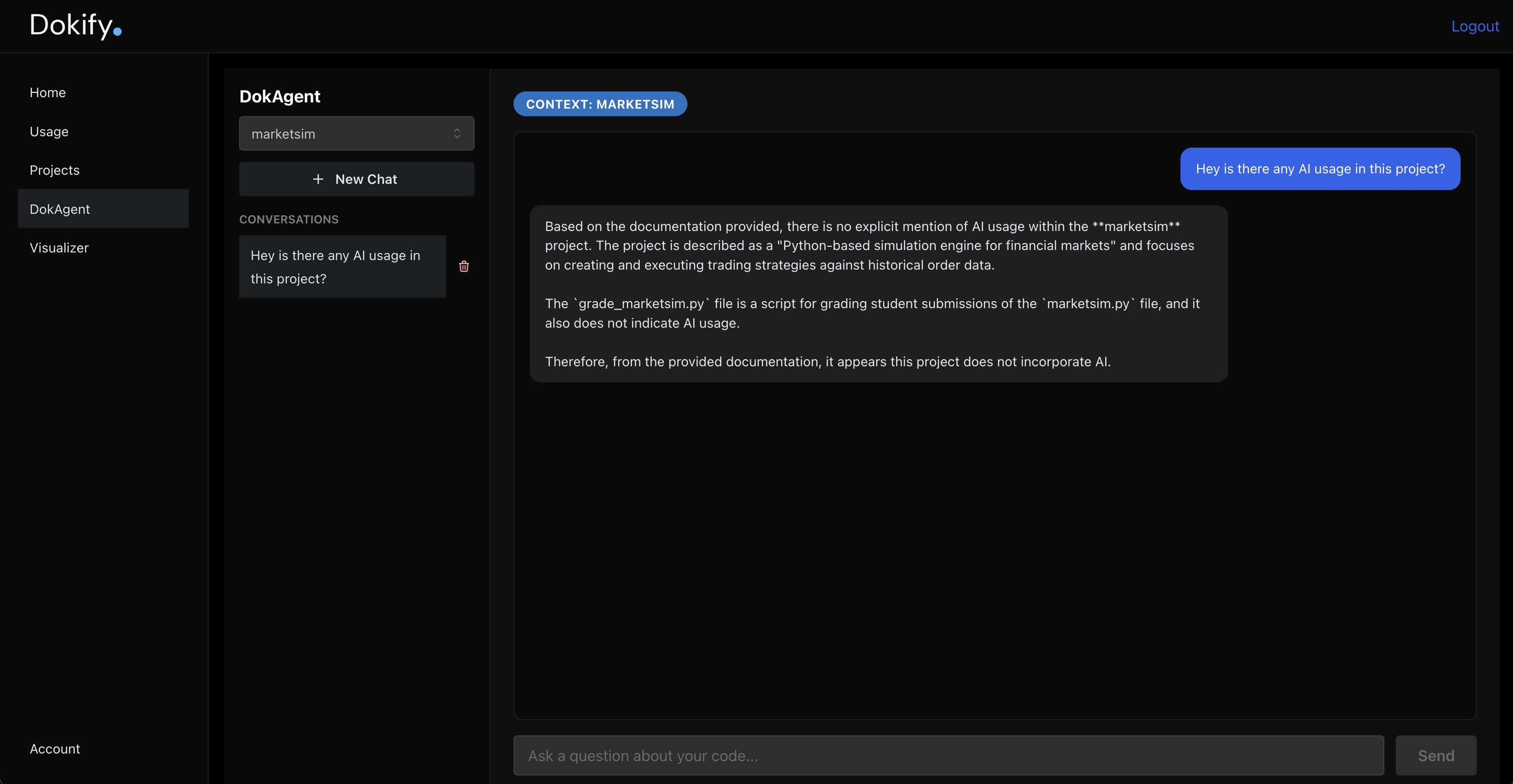Viewport: 1513px width, 784px height.
Task: Click the Dokify logo
Action: click(75, 25)
